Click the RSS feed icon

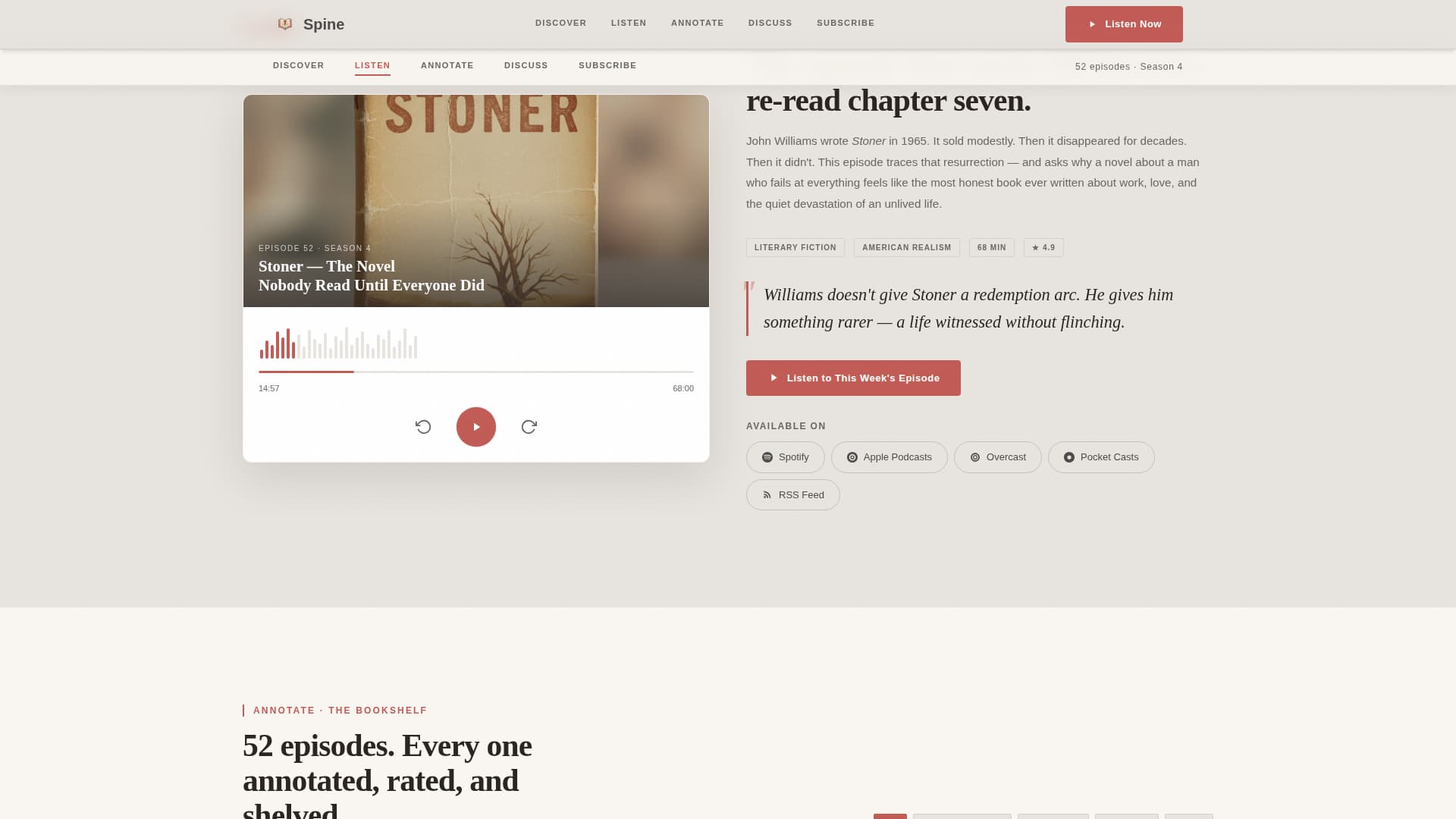point(767,495)
